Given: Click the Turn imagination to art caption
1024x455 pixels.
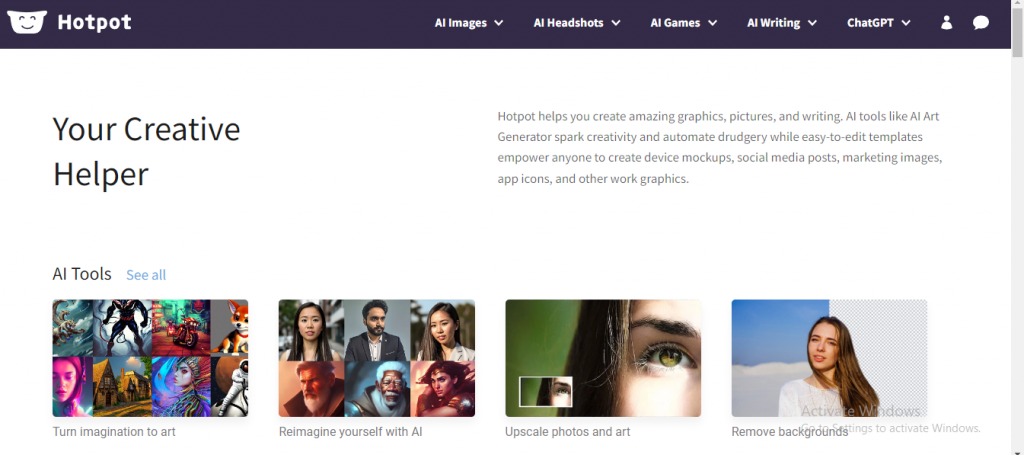Looking at the screenshot, I should point(114,432).
